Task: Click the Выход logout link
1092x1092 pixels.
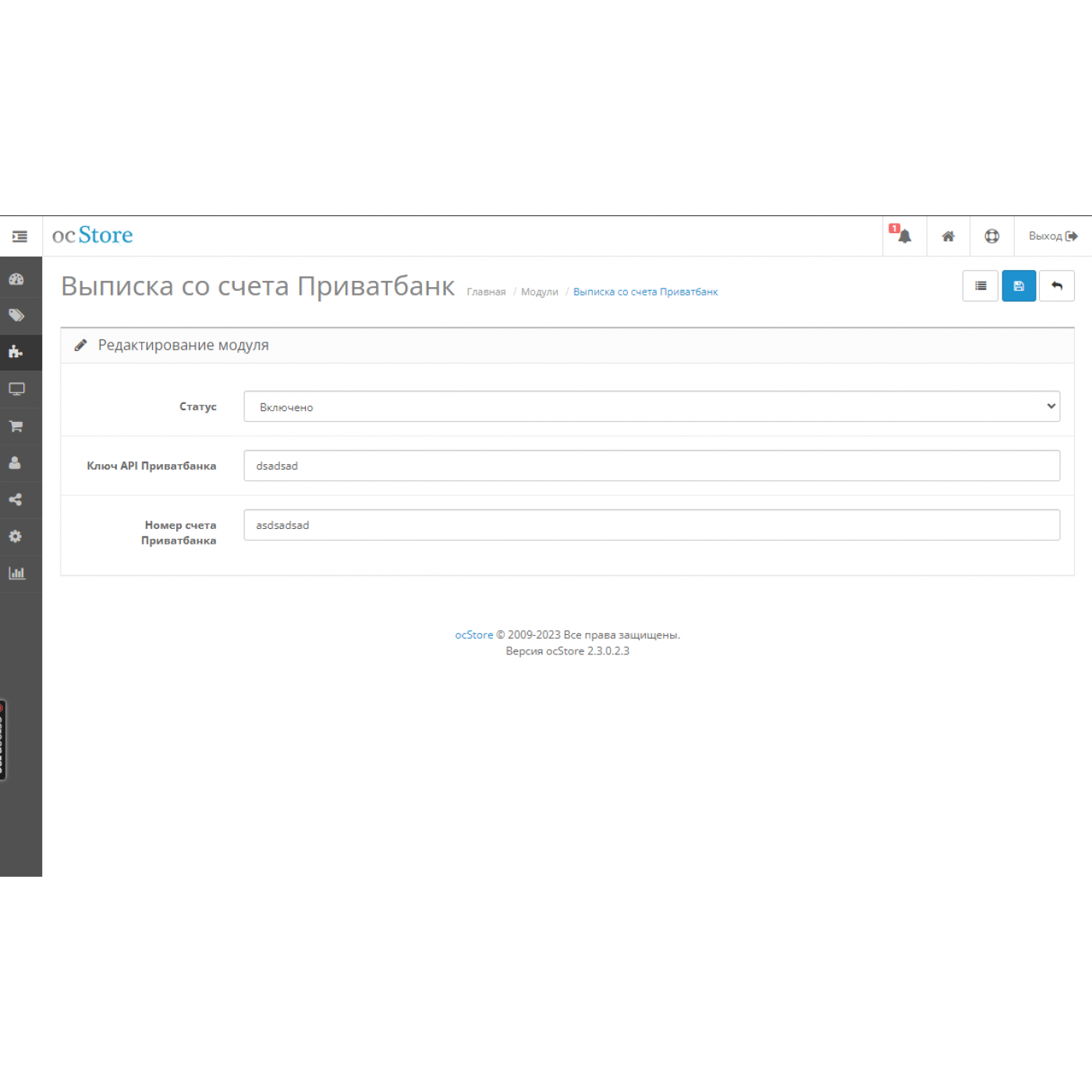Action: (1052, 236)
